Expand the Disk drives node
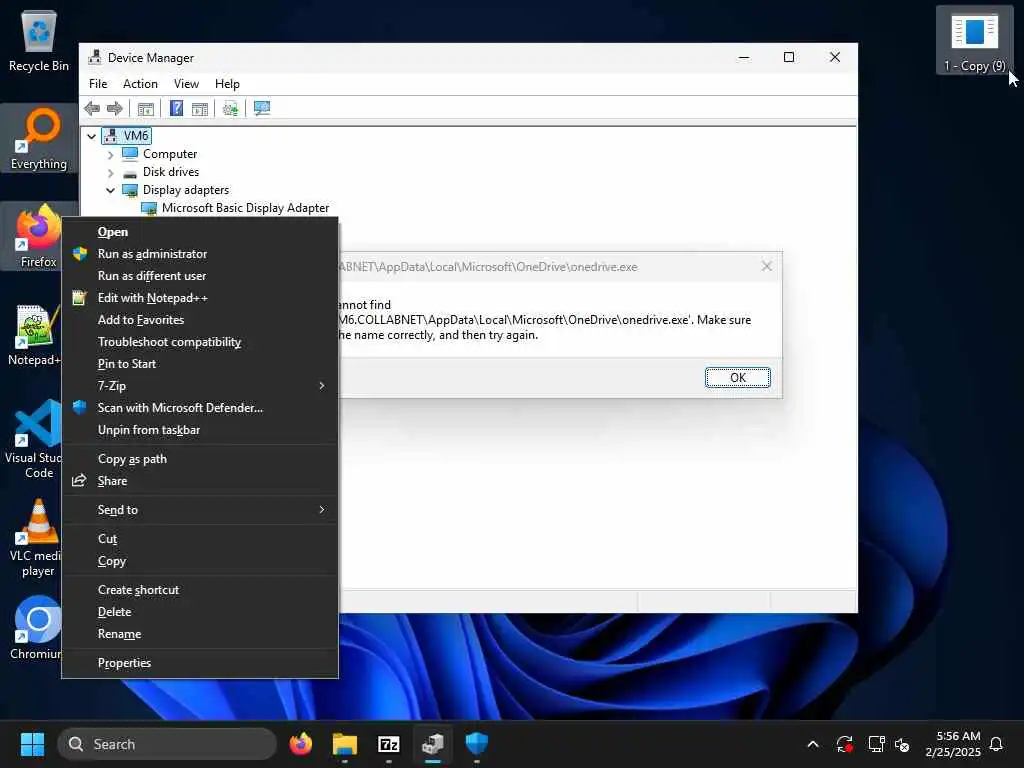 pos(110,173)
